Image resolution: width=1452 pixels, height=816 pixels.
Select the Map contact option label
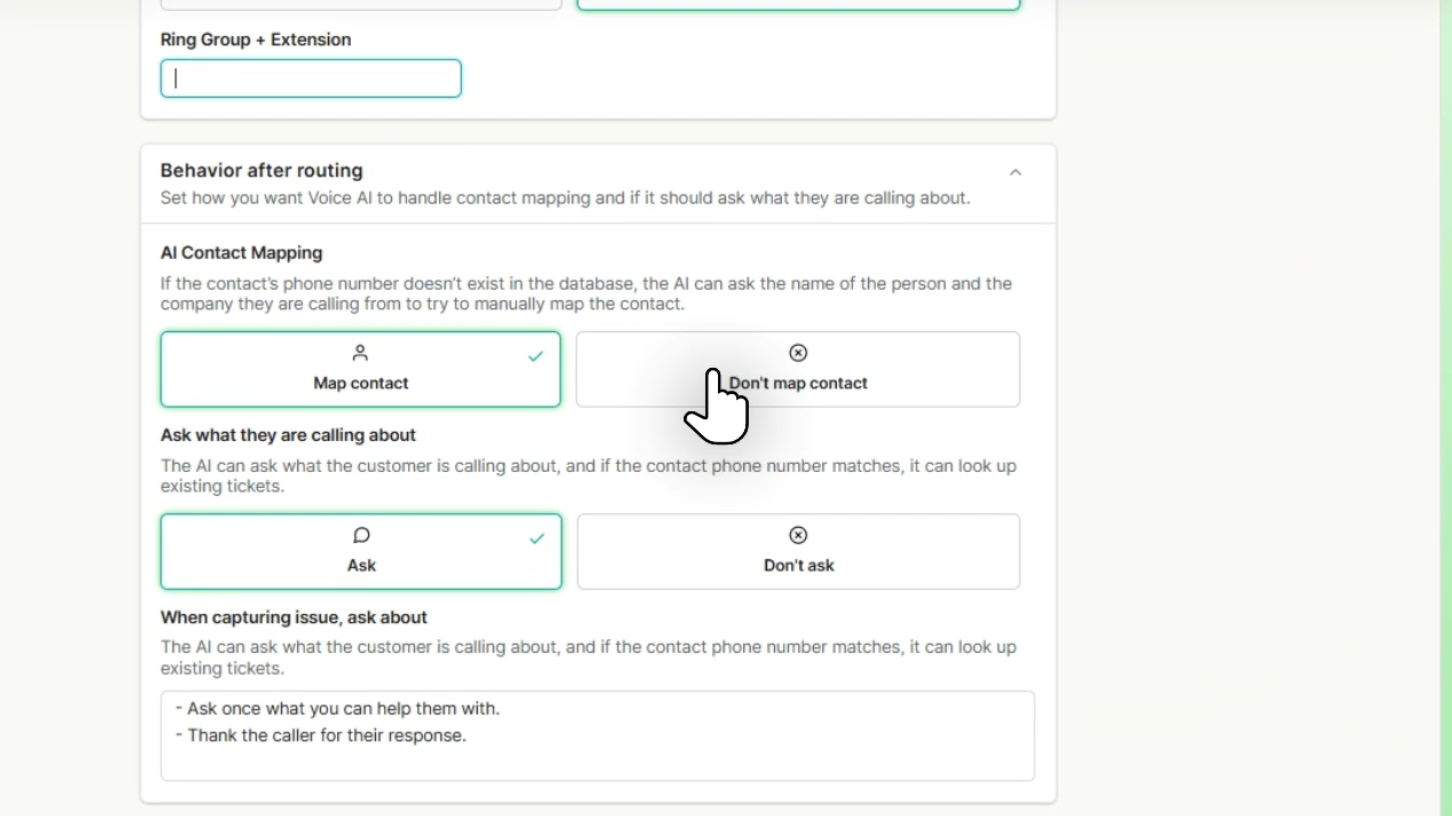tap(361, 383)
